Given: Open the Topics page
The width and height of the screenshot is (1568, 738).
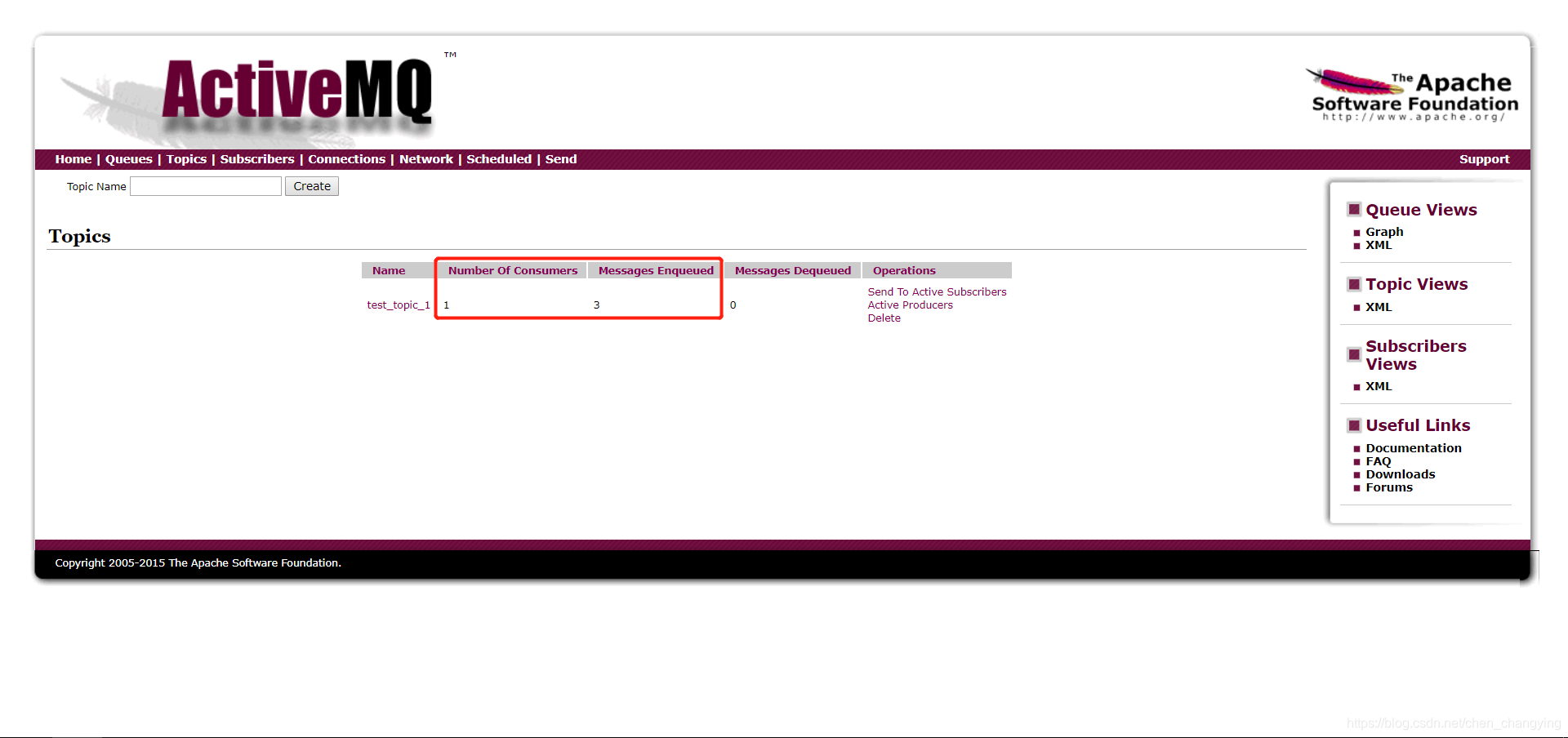Looking at the screenshot, I should click(x=186, y=159).
